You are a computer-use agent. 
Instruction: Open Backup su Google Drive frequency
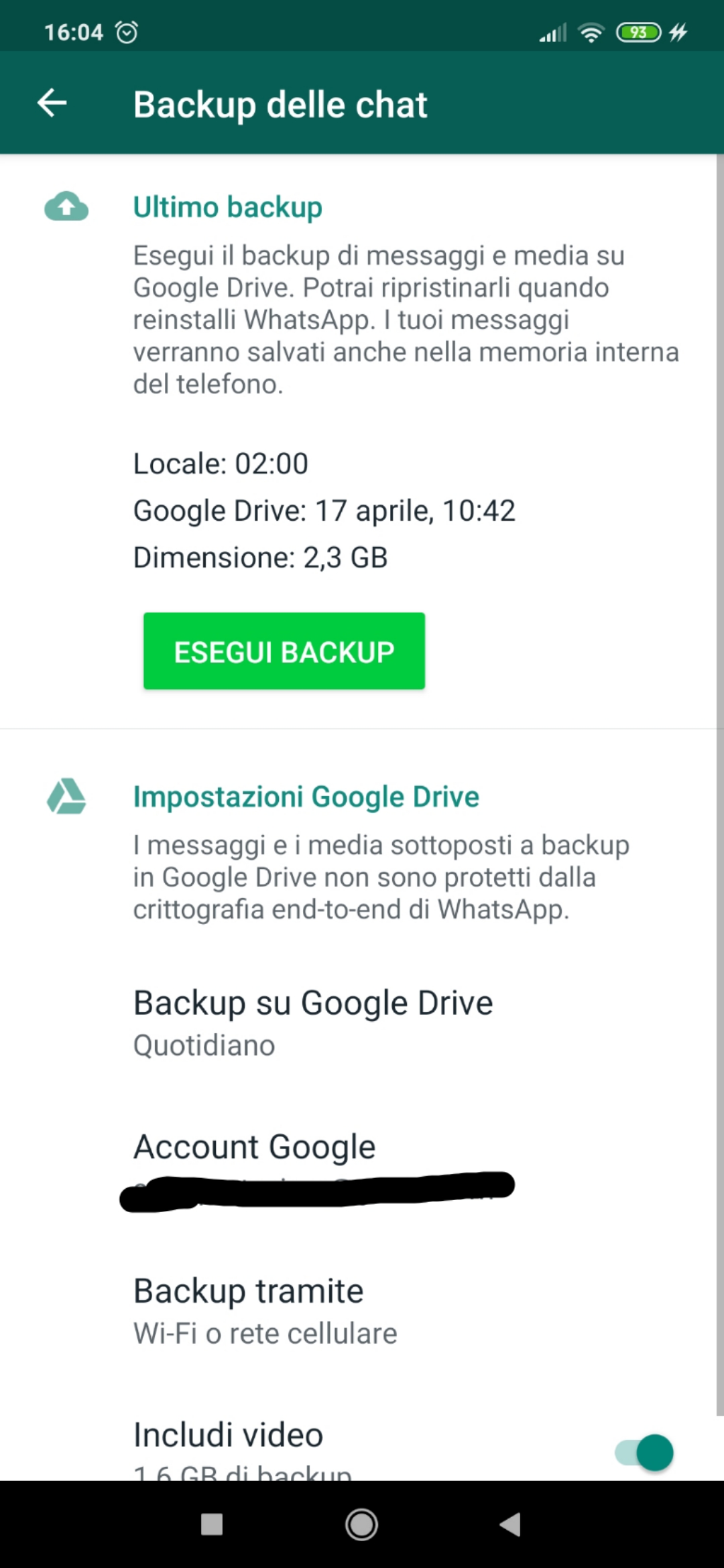point(362,1023)
